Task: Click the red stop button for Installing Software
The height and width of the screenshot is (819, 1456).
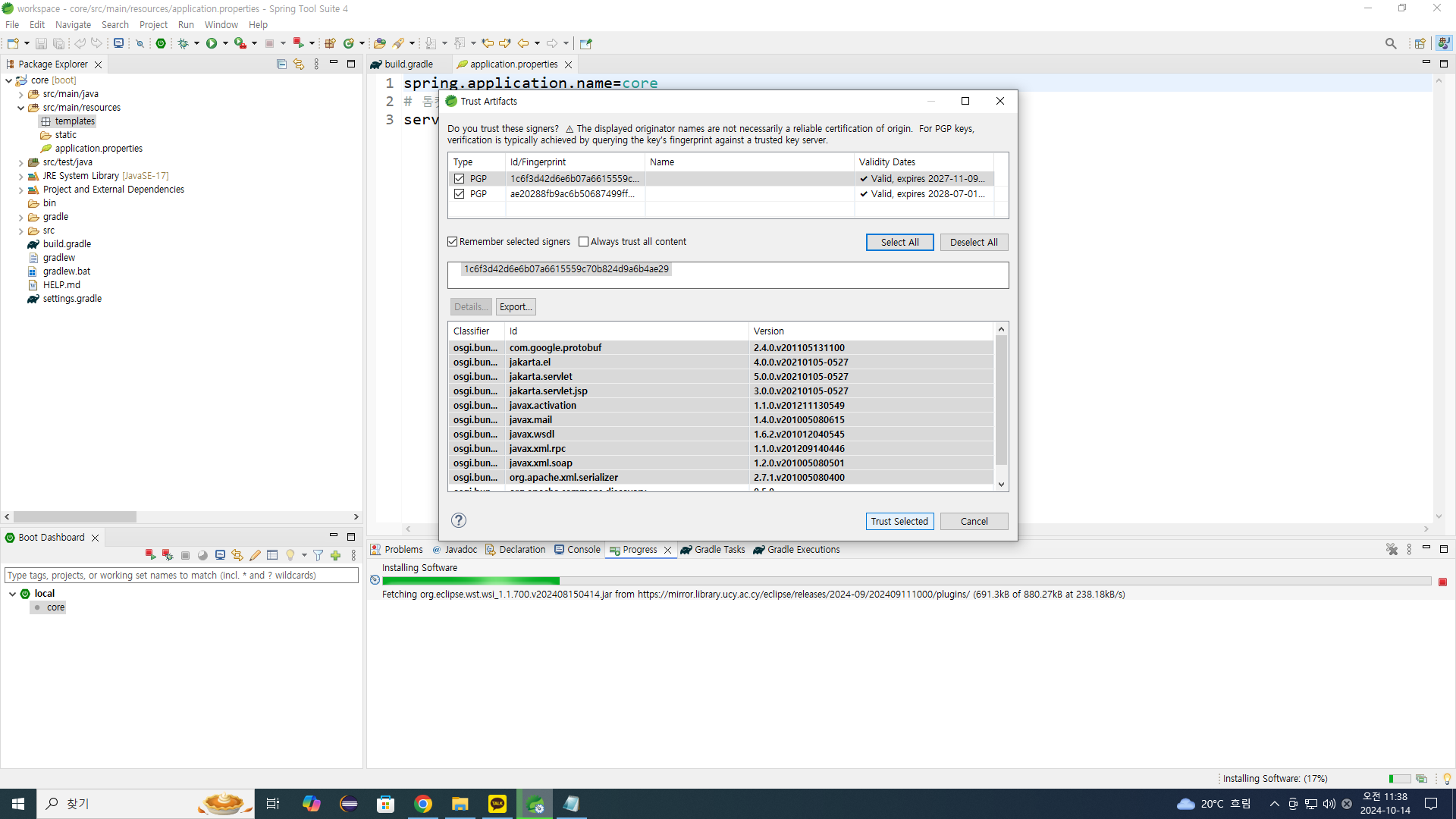Action: [x=1442, y=582]
